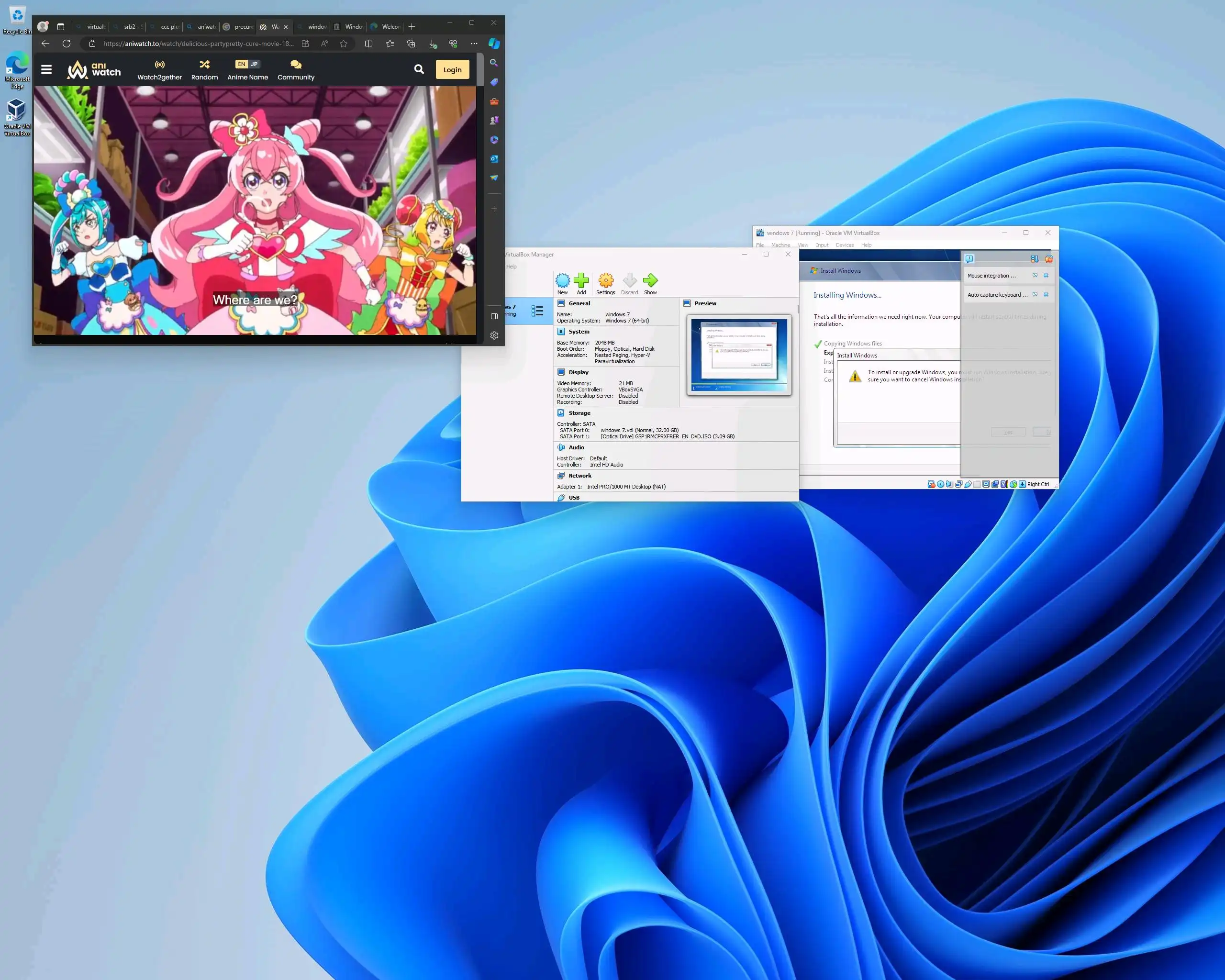The height and width of the screenshot is (980, 1225).
Task: Switch to the precure browser tab
Action: click(239, 27)
